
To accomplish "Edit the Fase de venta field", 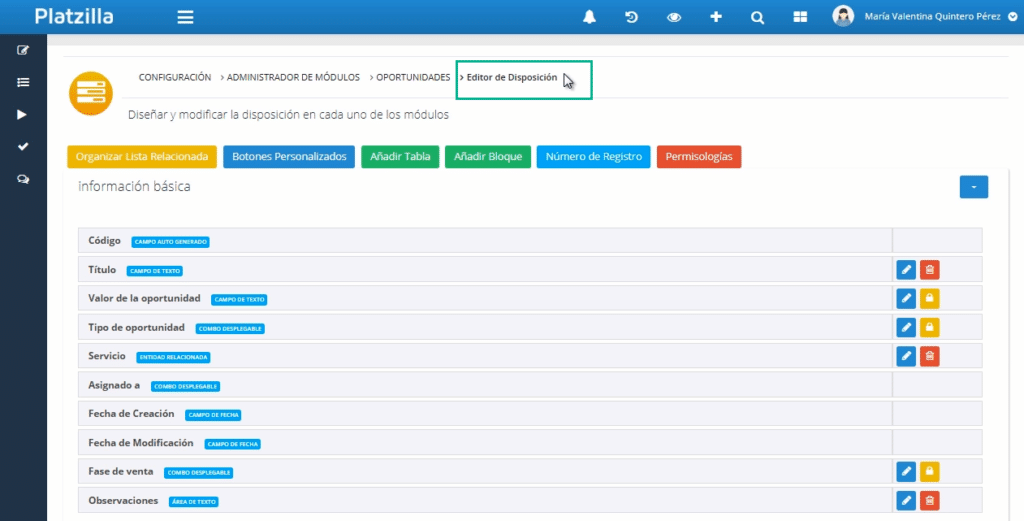I will pyautogui.click(x=906, y=471).
